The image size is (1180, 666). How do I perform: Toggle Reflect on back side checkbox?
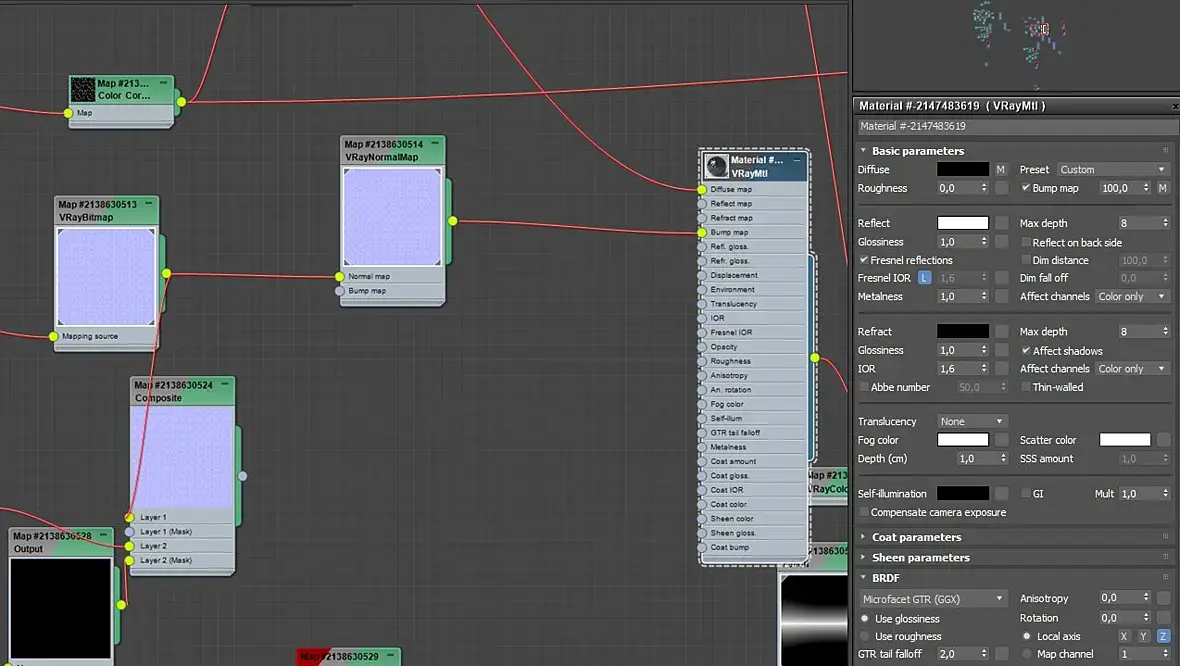coord(1026,242)
